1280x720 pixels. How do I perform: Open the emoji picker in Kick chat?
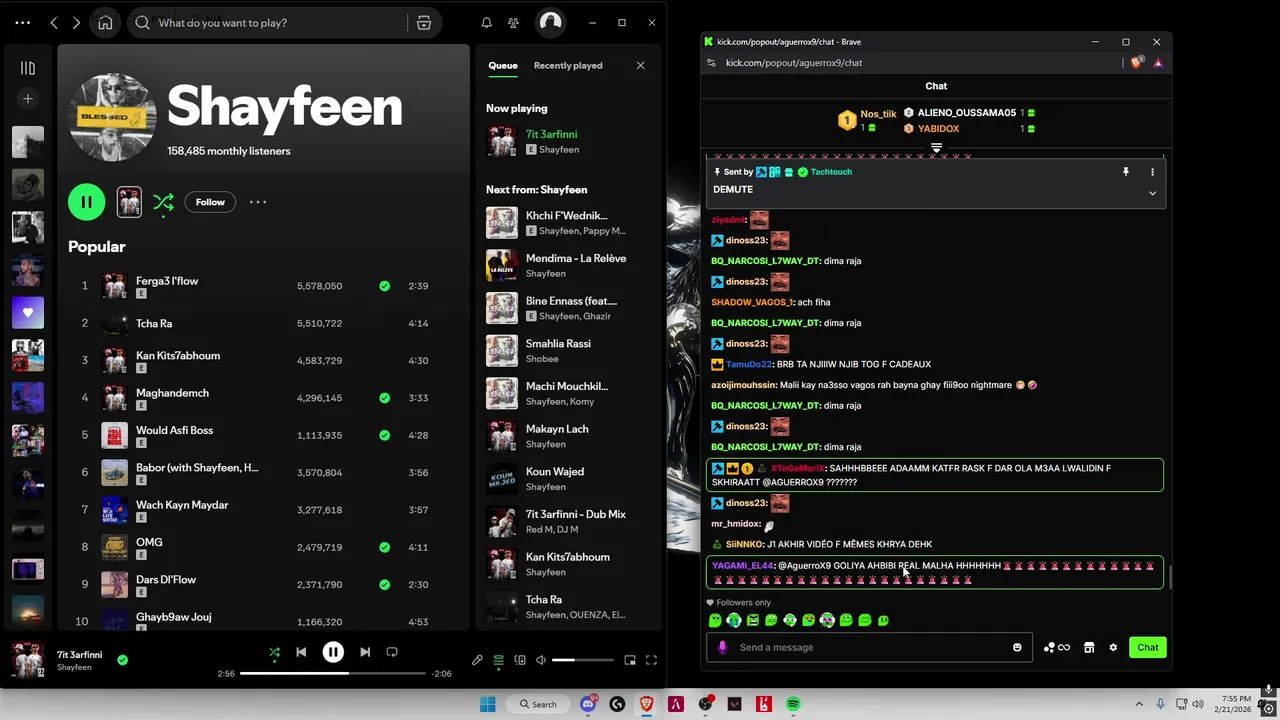(x=1017, y=647)
